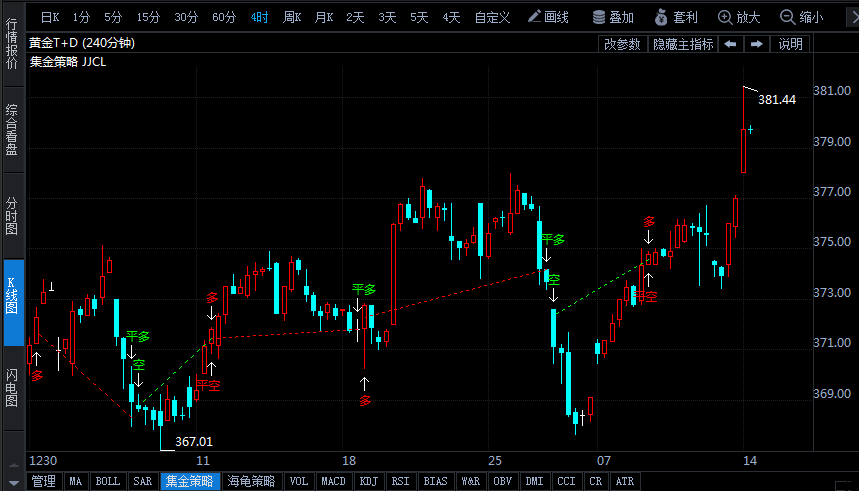Click the 367.01 low price label
The width and height of the screenshot is (859, 491).
[x=193, y=442]
